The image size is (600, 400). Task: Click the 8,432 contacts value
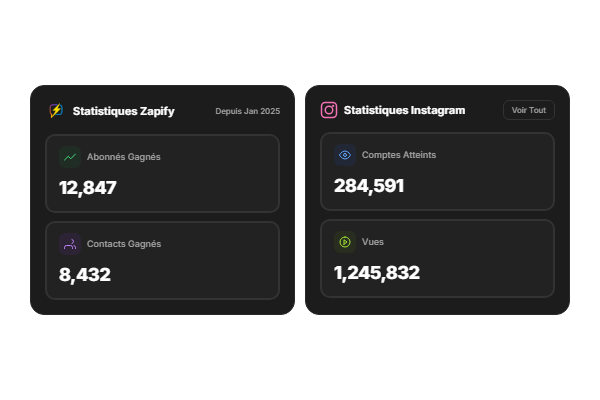pyautogui.click(x=85, y=274)
